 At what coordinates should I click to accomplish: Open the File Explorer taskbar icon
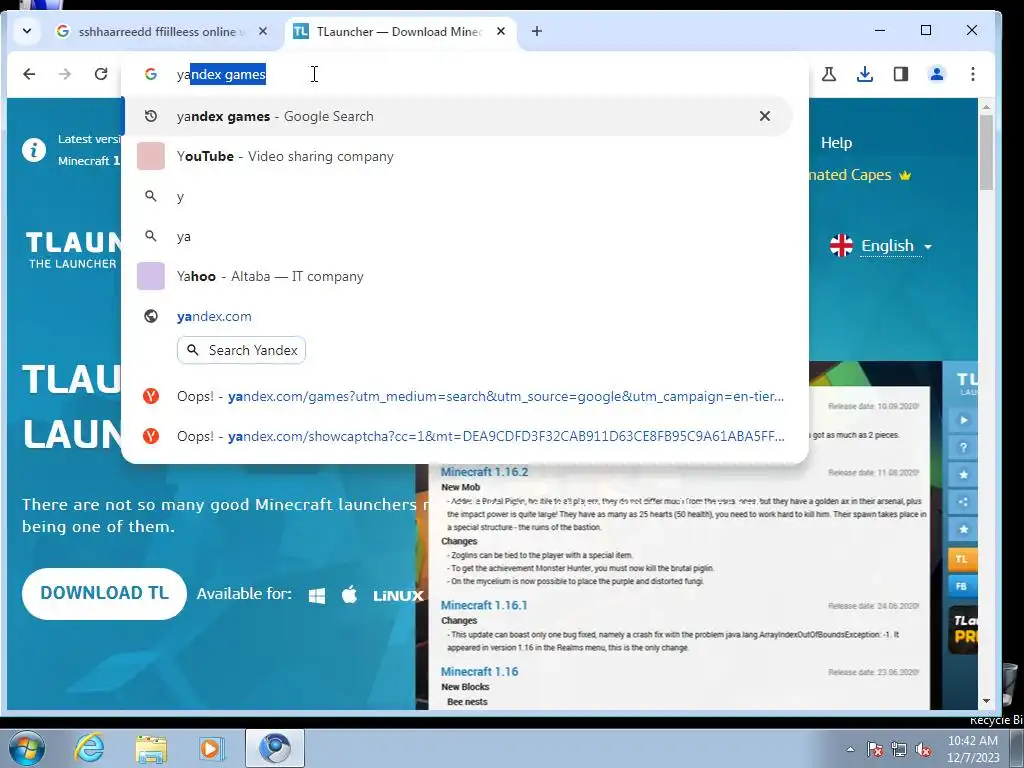[151, 748]
